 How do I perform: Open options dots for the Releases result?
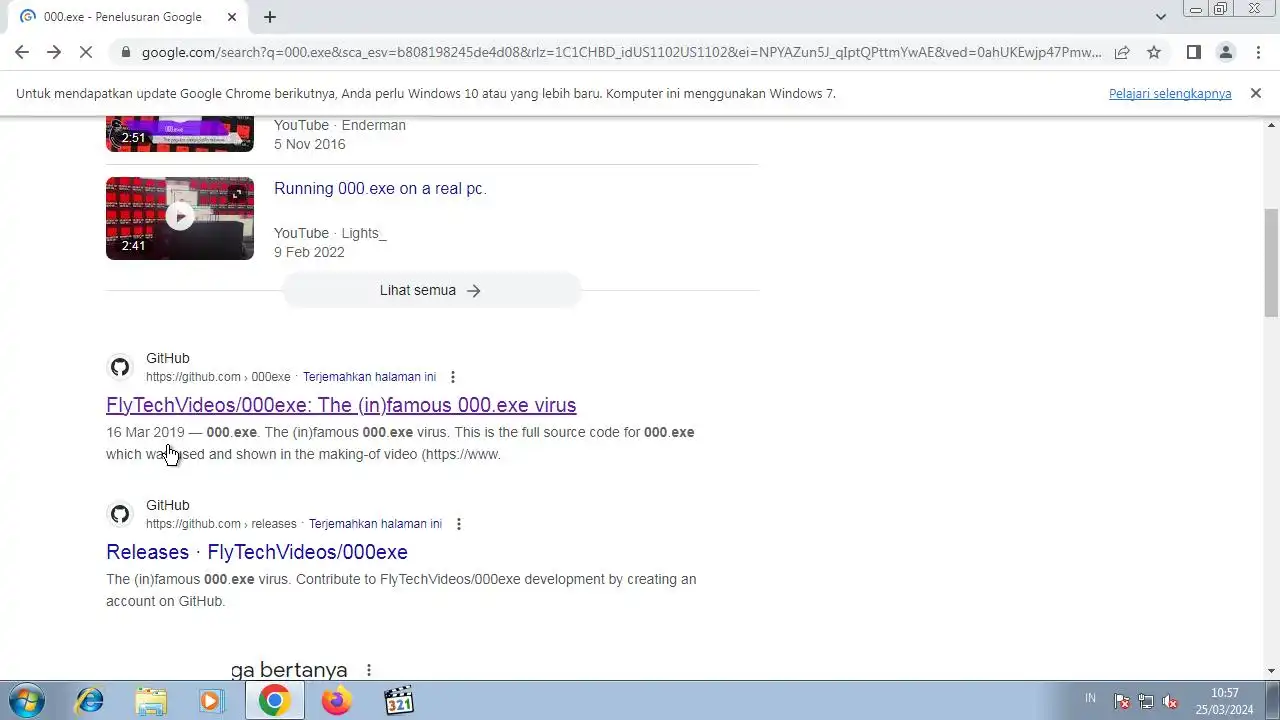click(x=459, y=524)
